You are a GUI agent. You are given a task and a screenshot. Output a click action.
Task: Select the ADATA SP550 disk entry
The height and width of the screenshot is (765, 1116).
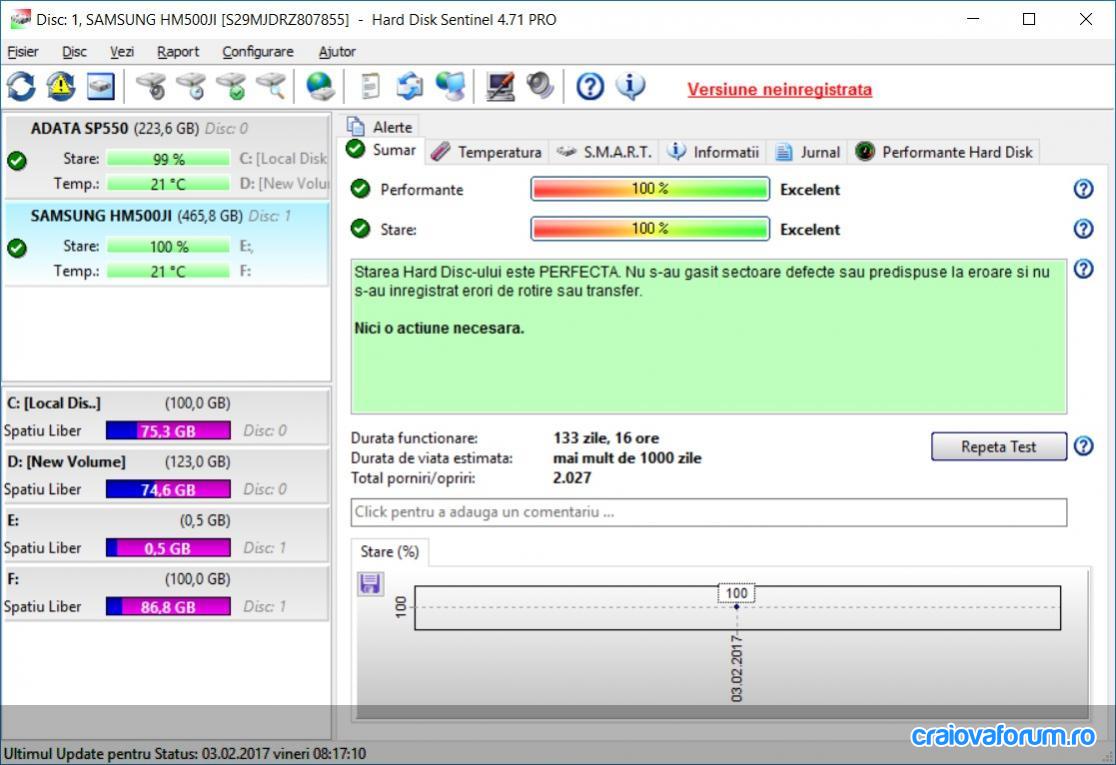167,157
